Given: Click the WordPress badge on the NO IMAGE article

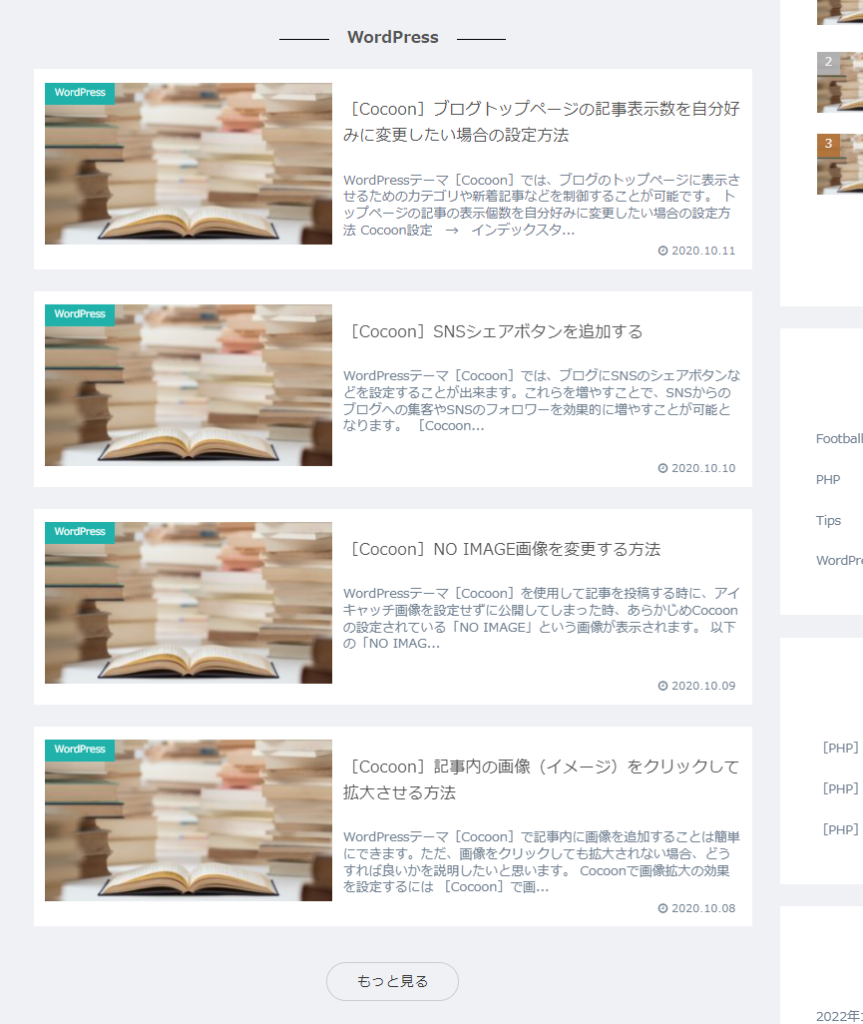Looking at the screenshot, I should click(79, 531).
